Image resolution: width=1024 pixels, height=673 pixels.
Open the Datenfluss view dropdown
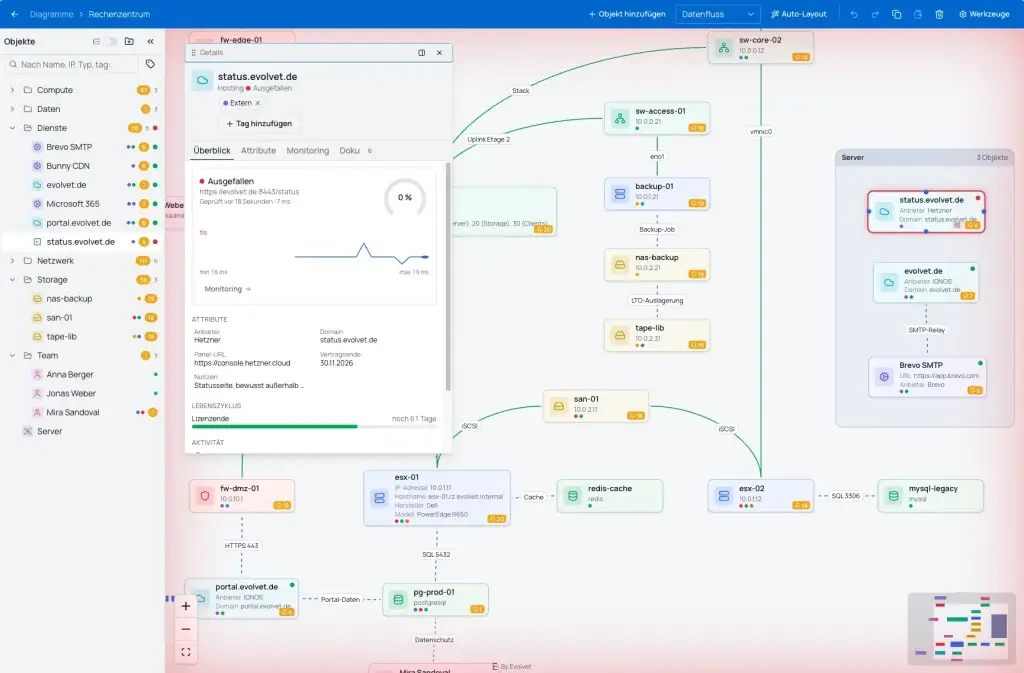pos(717,14)
